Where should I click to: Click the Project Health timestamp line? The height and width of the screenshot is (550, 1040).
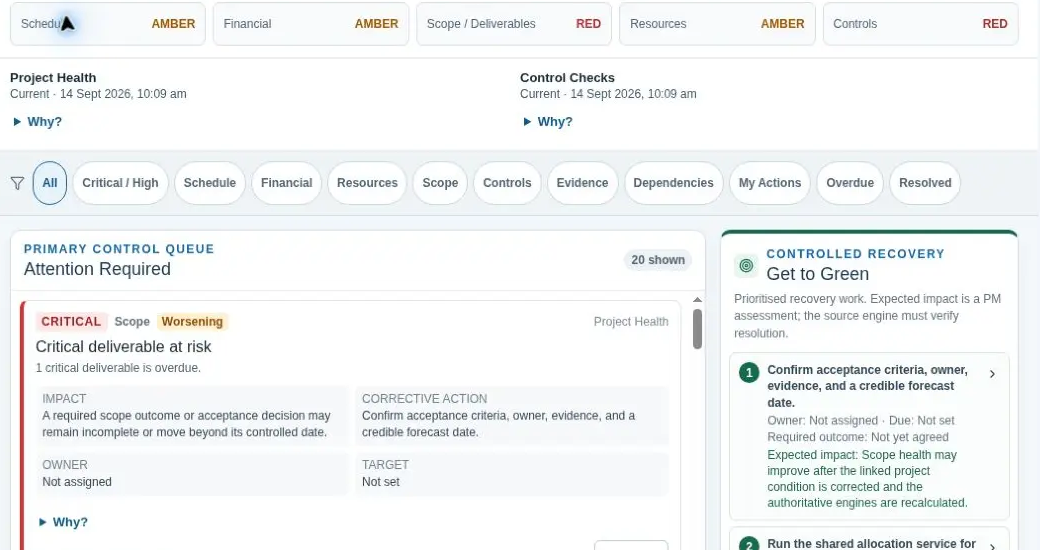[98, 94]
